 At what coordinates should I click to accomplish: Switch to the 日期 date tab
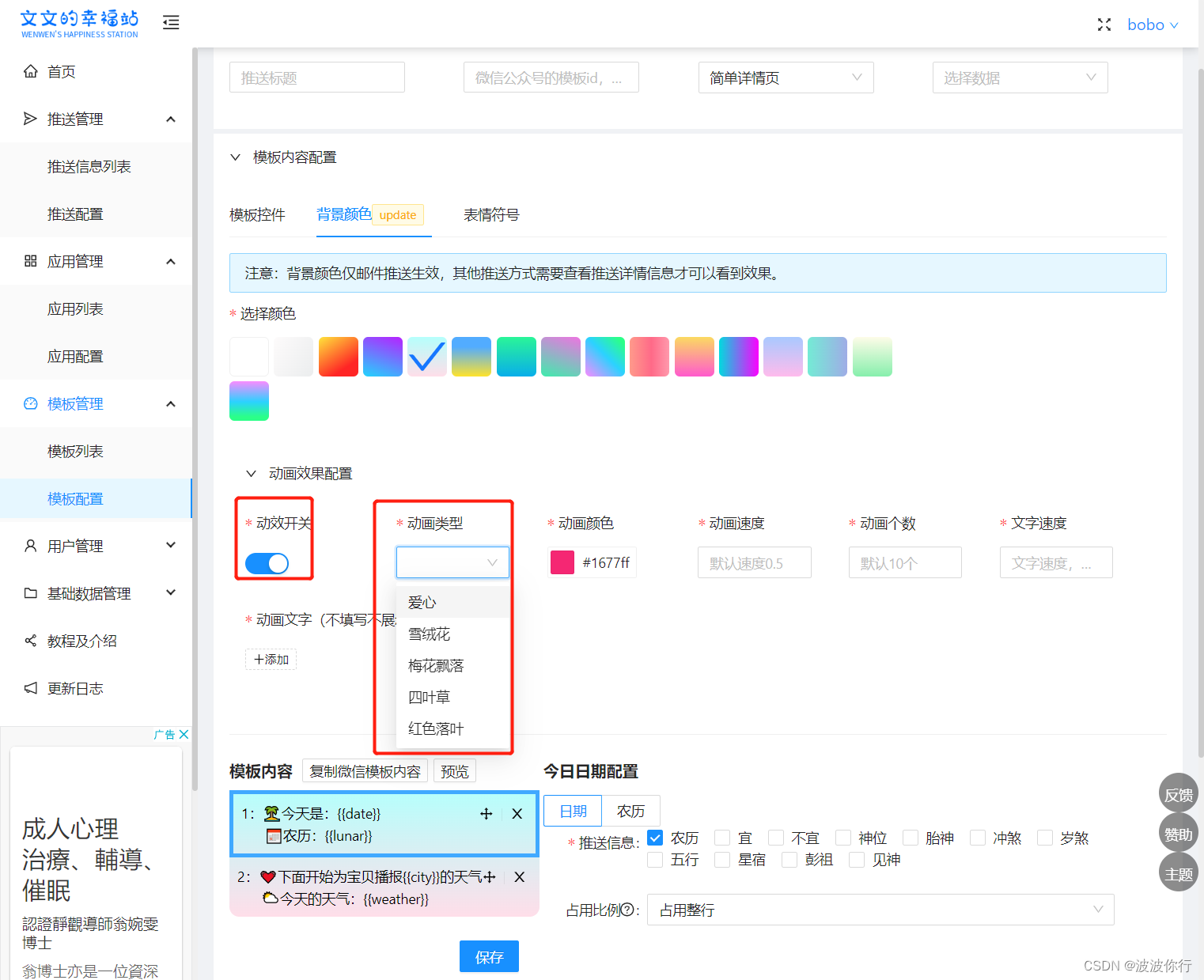click(573, 811)
